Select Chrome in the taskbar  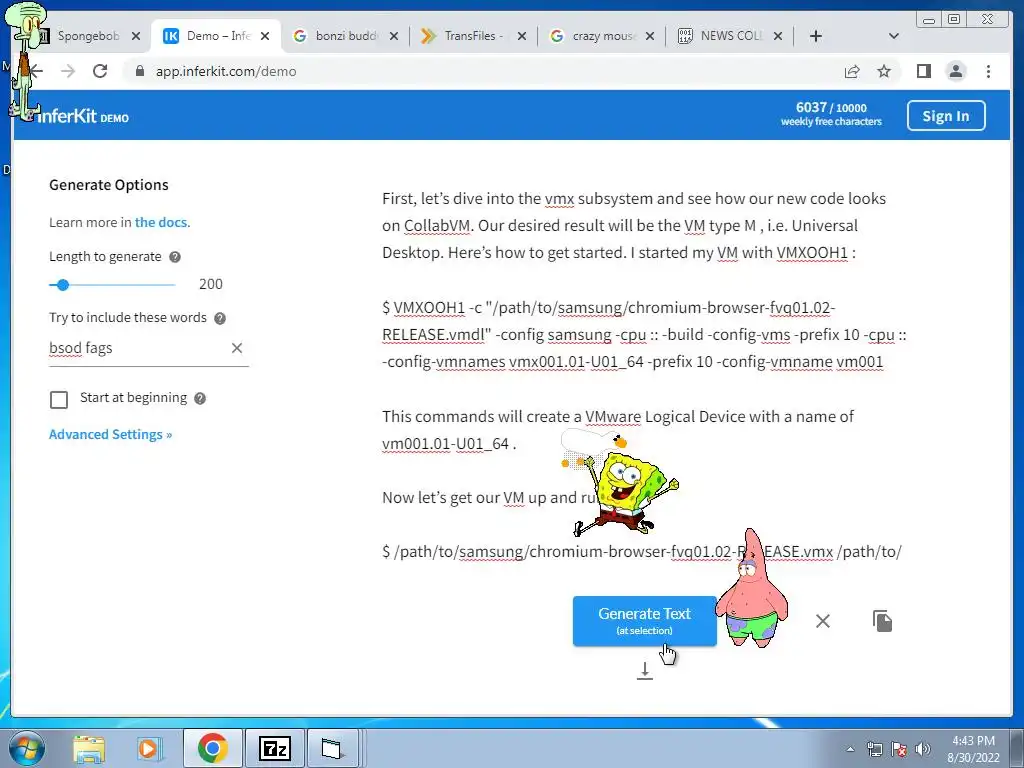click(213, 748)
